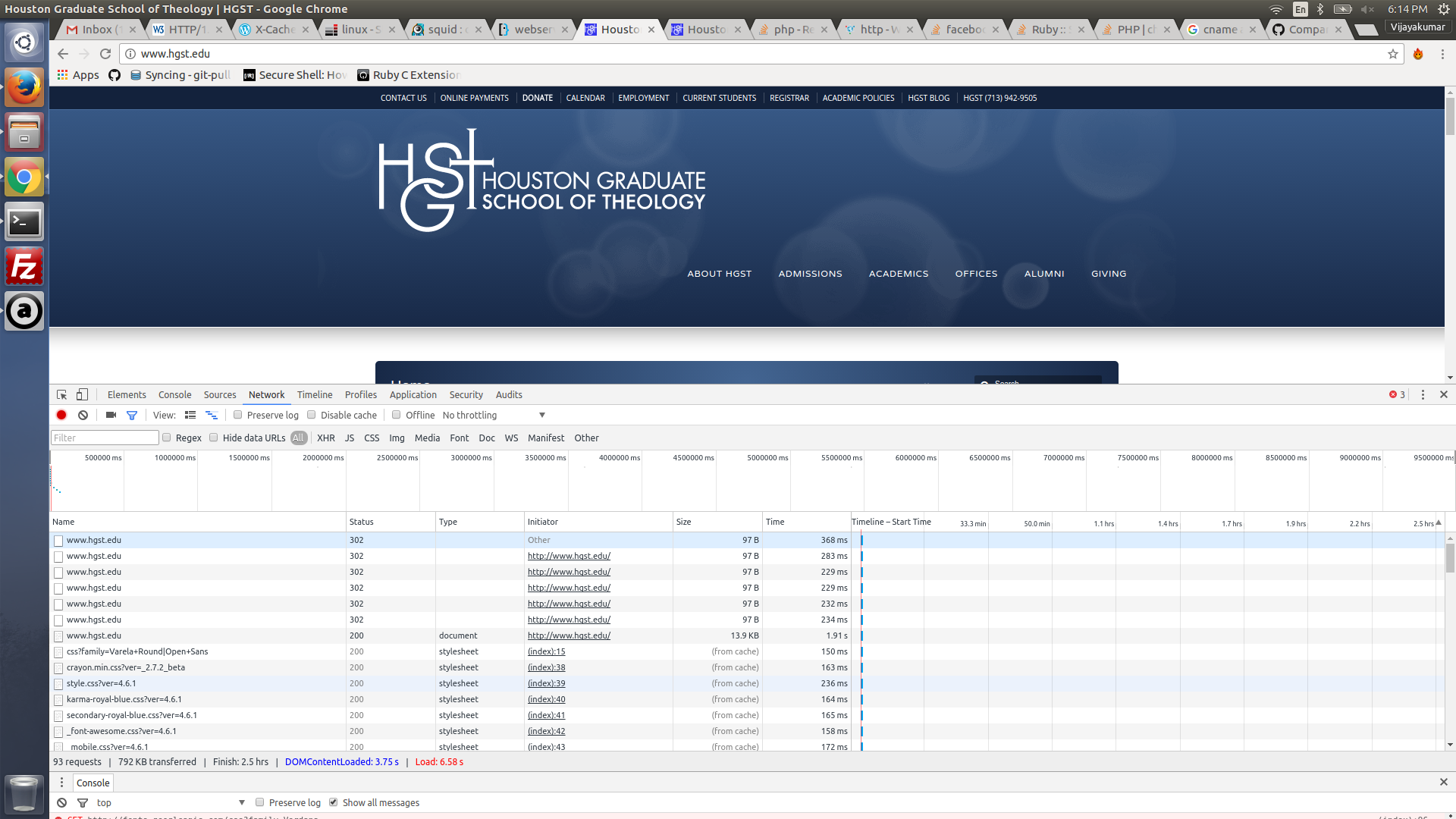Clear the network log icon
The image size is (1456, 819).
83,415
